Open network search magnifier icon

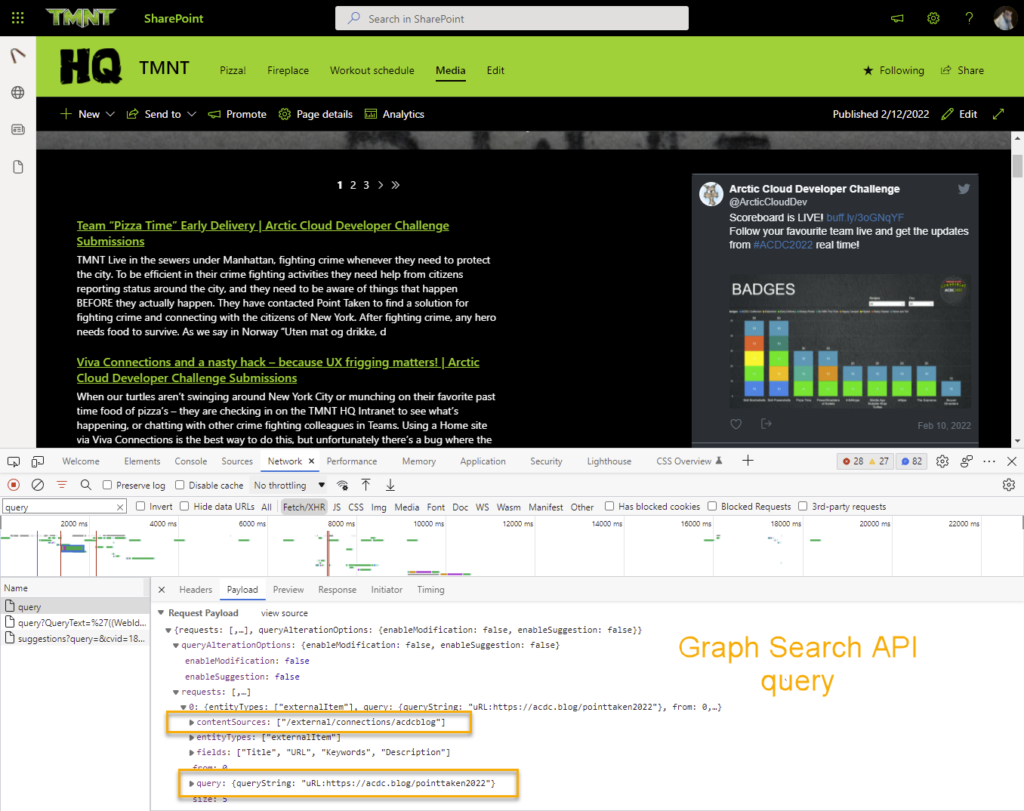[x=86, y=485]
